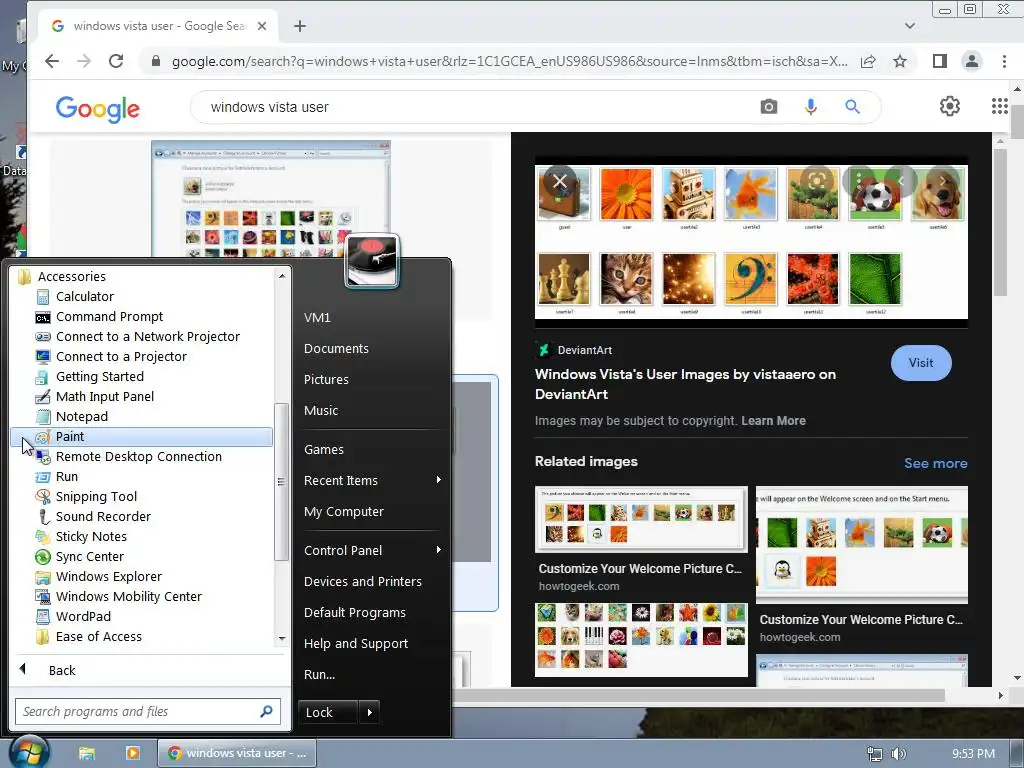1024x768 pixels.
Task: Open the VM1 user folder
Action: [x=317, y=317]
